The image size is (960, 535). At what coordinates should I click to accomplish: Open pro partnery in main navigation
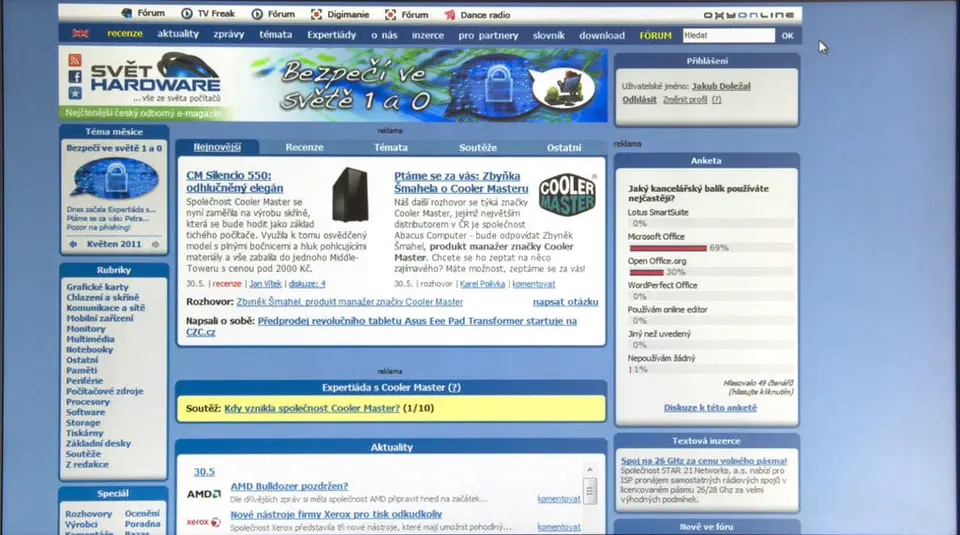point(489,35)
